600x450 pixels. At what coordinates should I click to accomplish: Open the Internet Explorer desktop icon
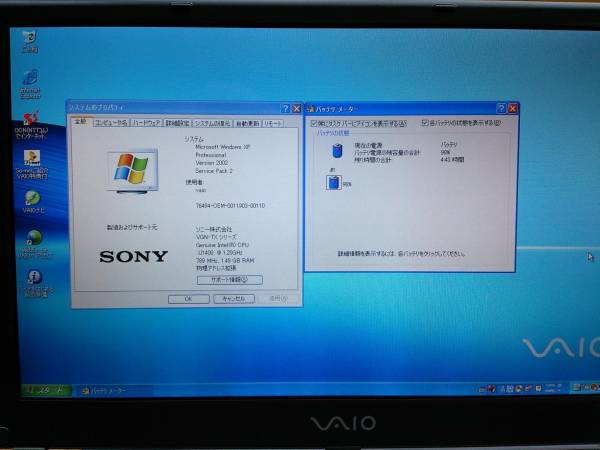click(x=30, y=79)
